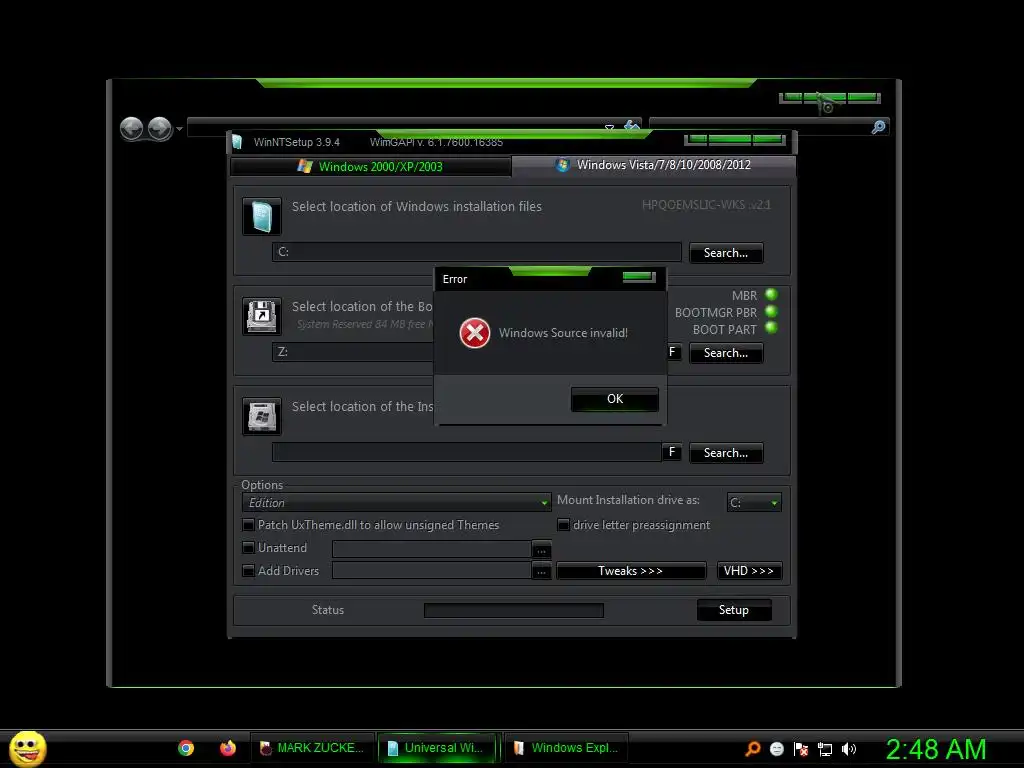Browse for Unattend file with ellipsis button

point(541,550)
